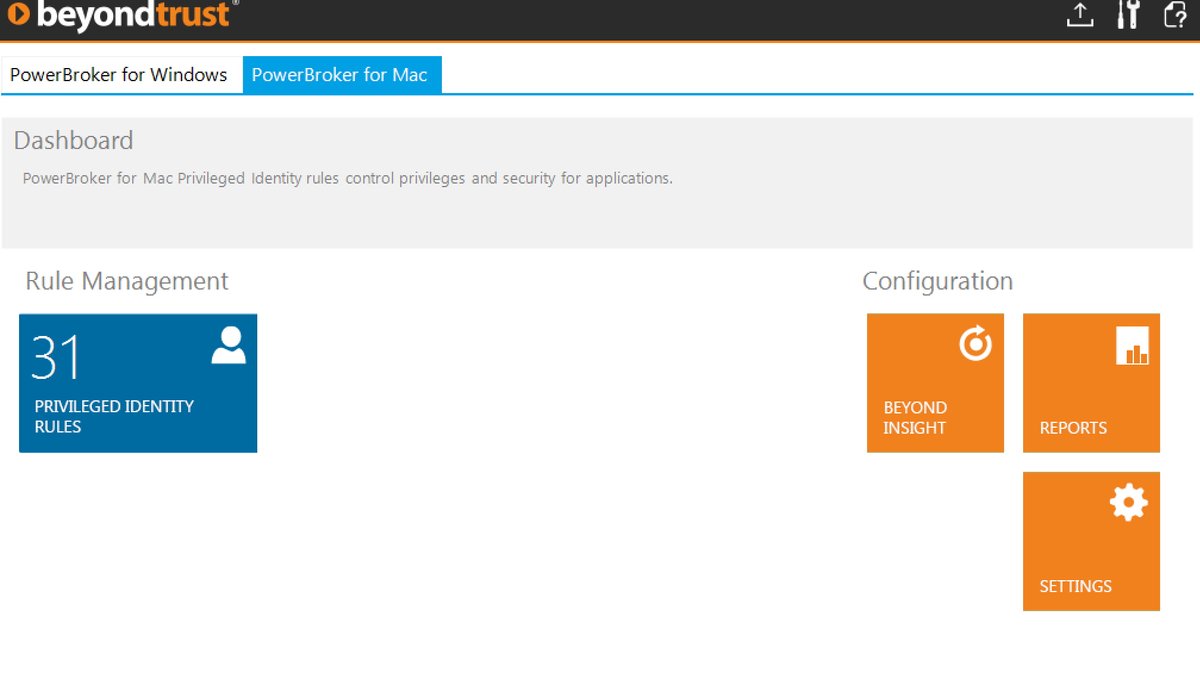This screenshot has height=675, width=1200.
Task: Click the tools icon in the header
Action: coord(1128,16)
